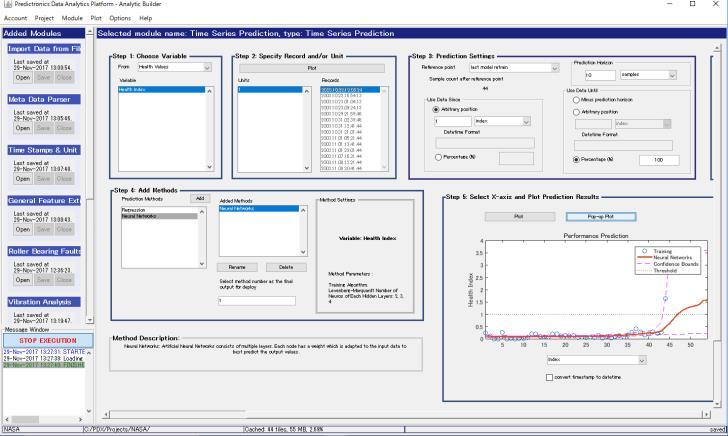
Task: Select Percentage option under Use Data Since
Action: pyautogui.click(x=437, y=157)
